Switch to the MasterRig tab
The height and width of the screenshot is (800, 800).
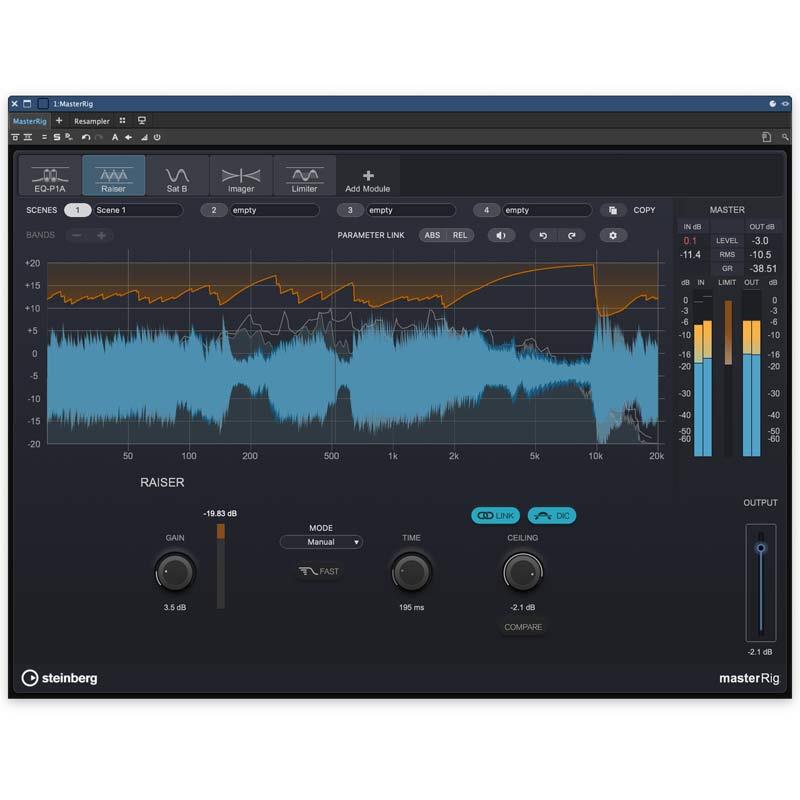(x=30, y=120)
